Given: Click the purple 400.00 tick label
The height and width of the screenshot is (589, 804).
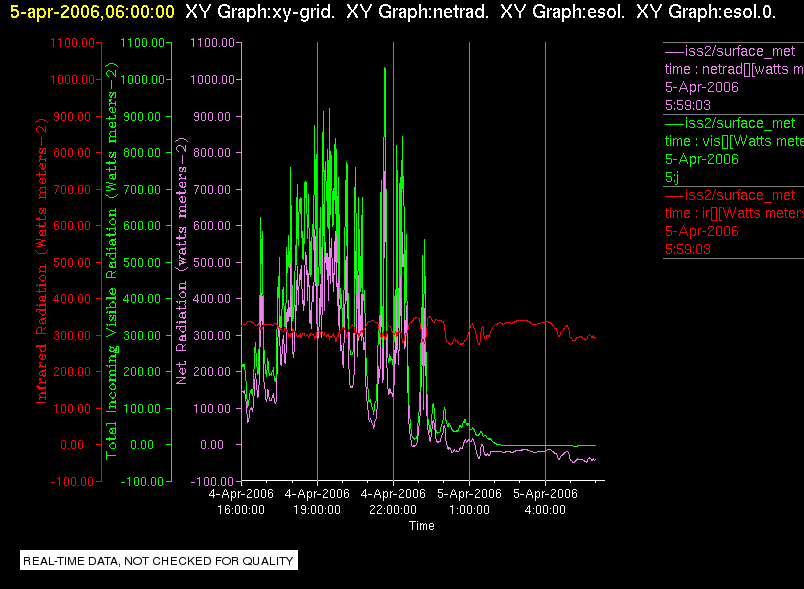Looking at the screenshot, I should (x=212, y=298).
